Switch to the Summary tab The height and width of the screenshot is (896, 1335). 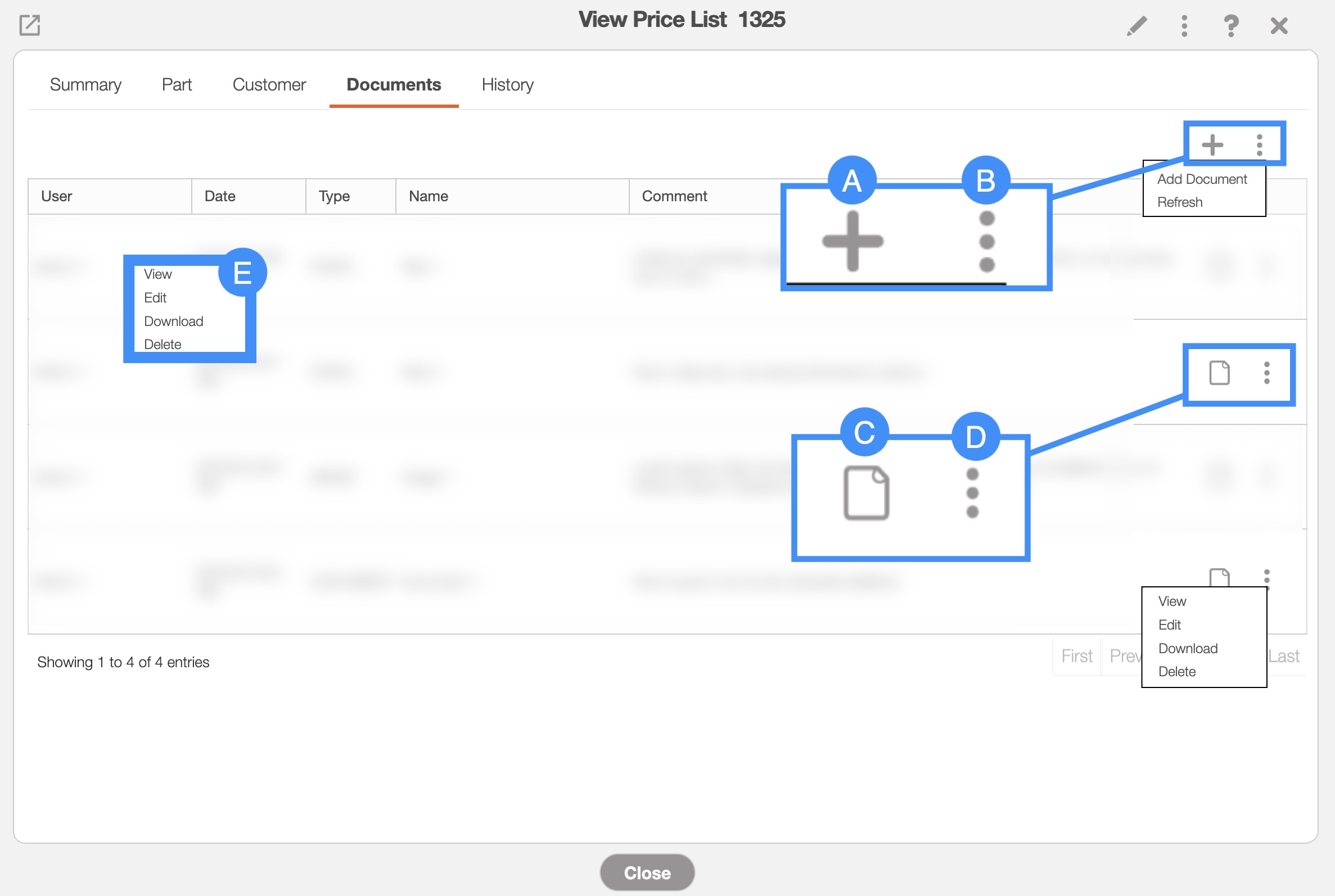(x=85, y=84)
